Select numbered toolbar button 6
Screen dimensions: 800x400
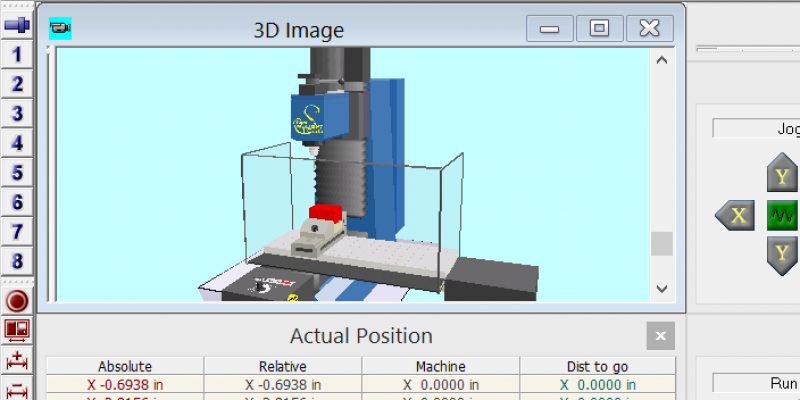(17, 203)
